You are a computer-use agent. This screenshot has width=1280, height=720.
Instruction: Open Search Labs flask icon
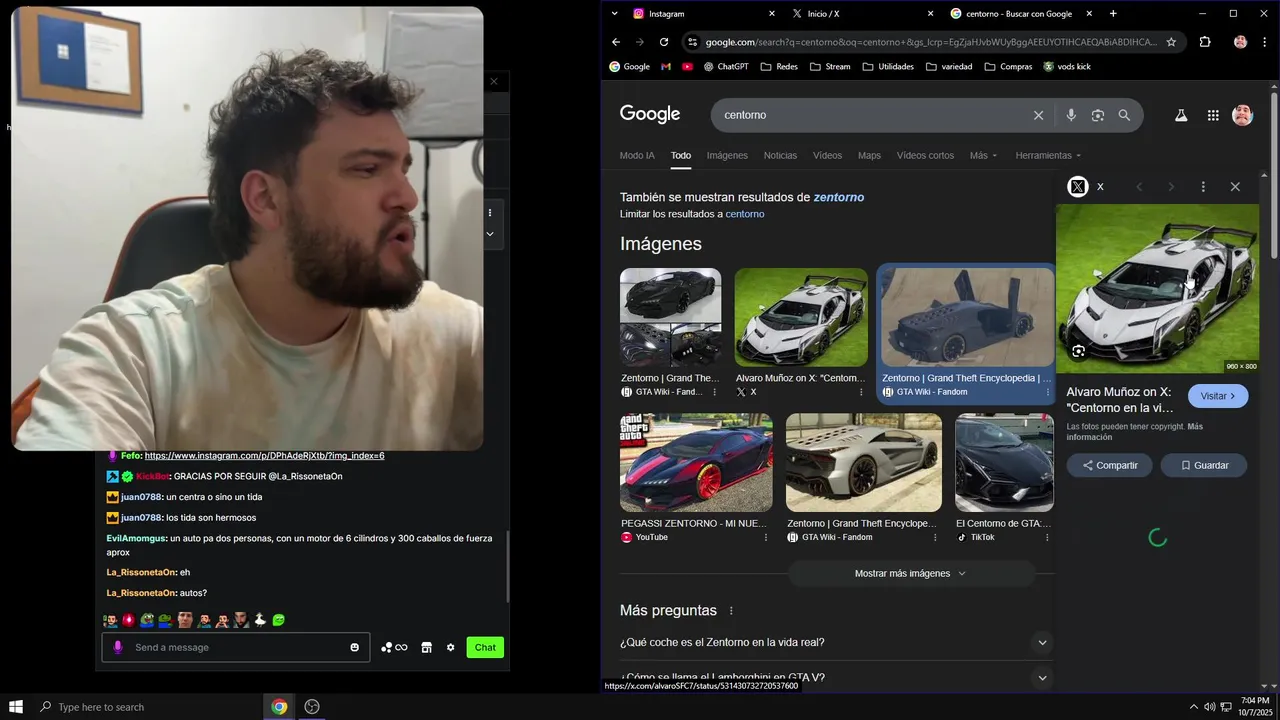point(1181,115)
